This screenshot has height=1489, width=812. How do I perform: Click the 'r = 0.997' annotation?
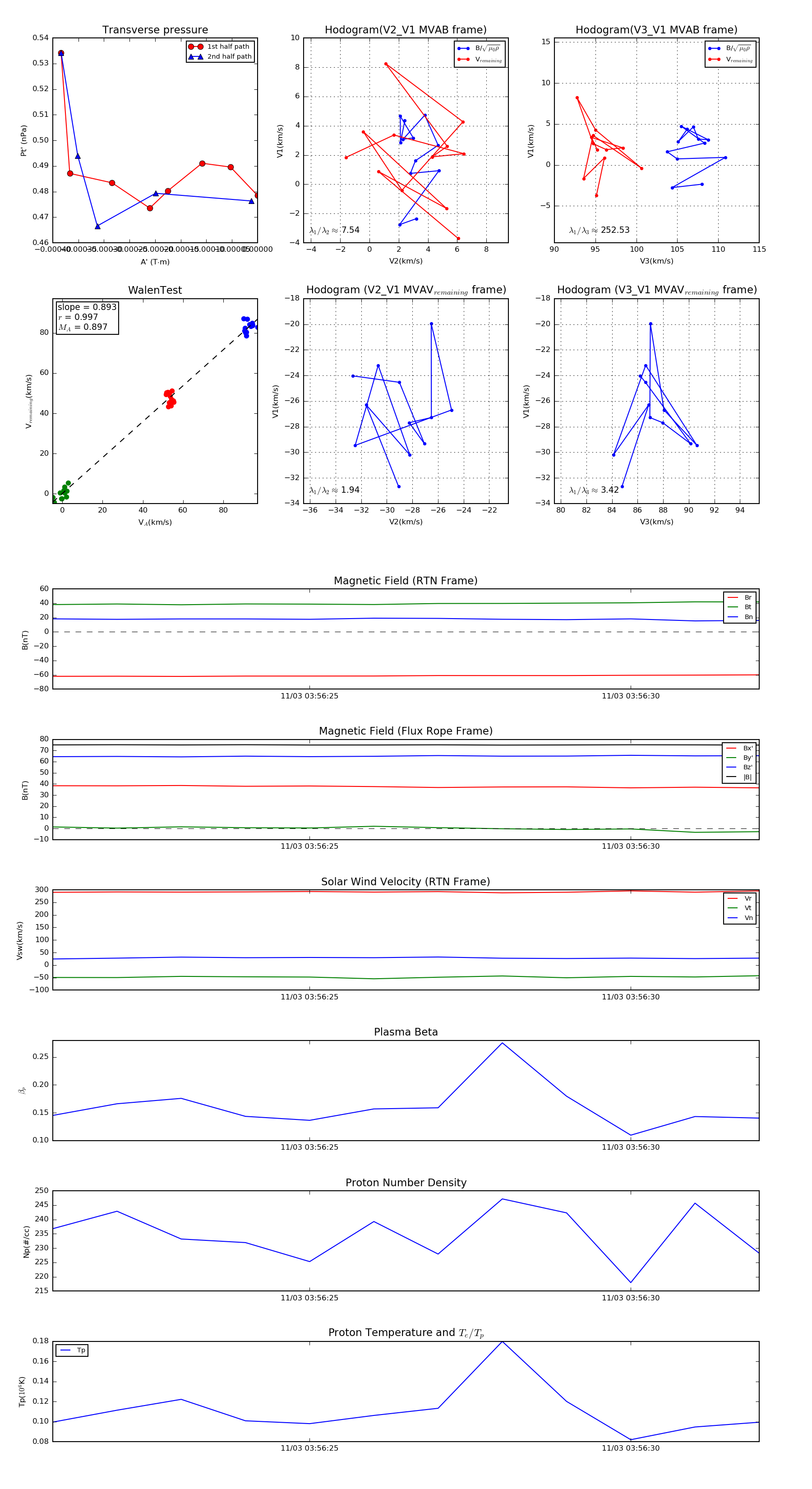[x=78, y=317]
